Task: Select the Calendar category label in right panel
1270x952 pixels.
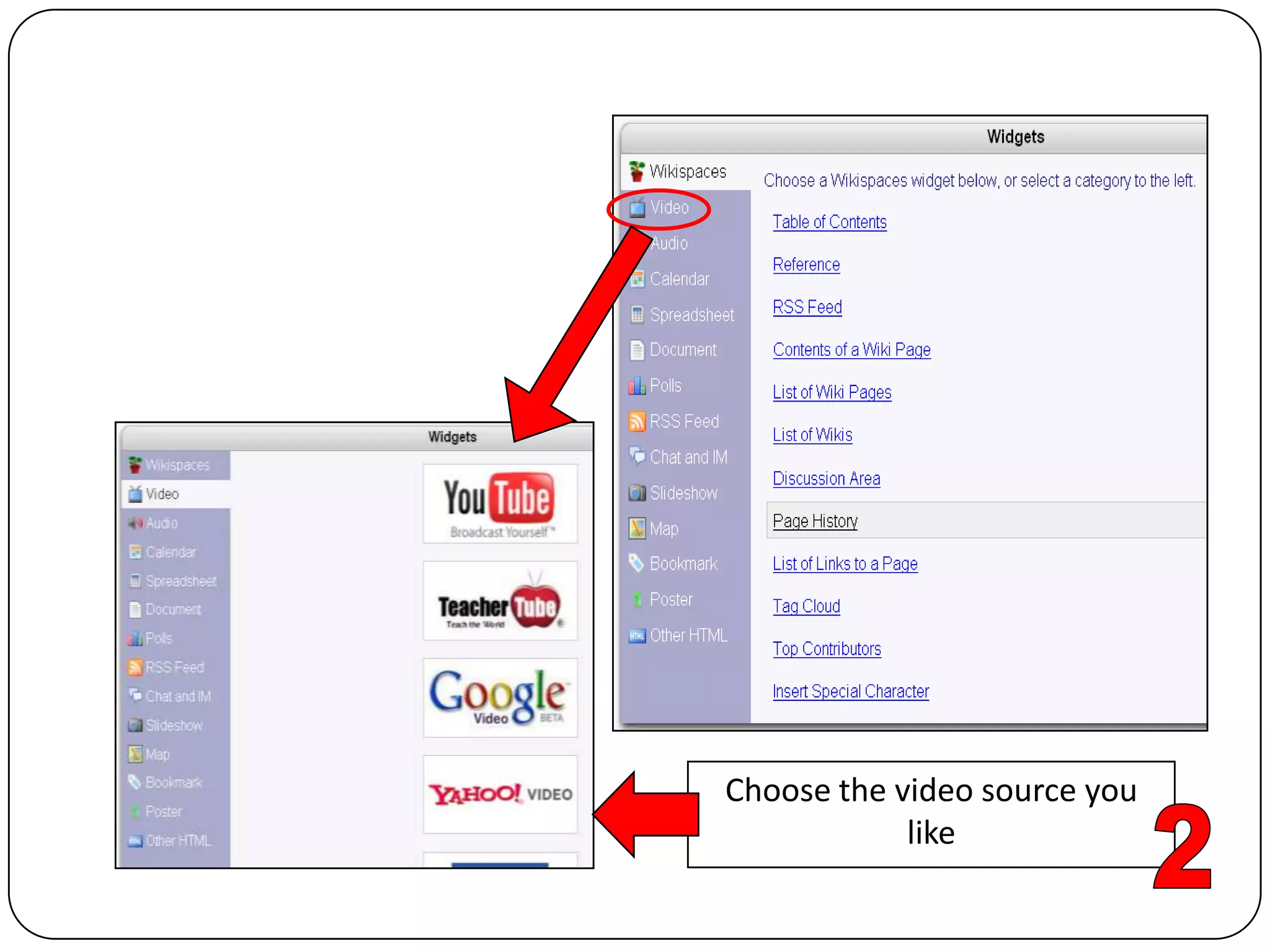Action: (679, 280)
